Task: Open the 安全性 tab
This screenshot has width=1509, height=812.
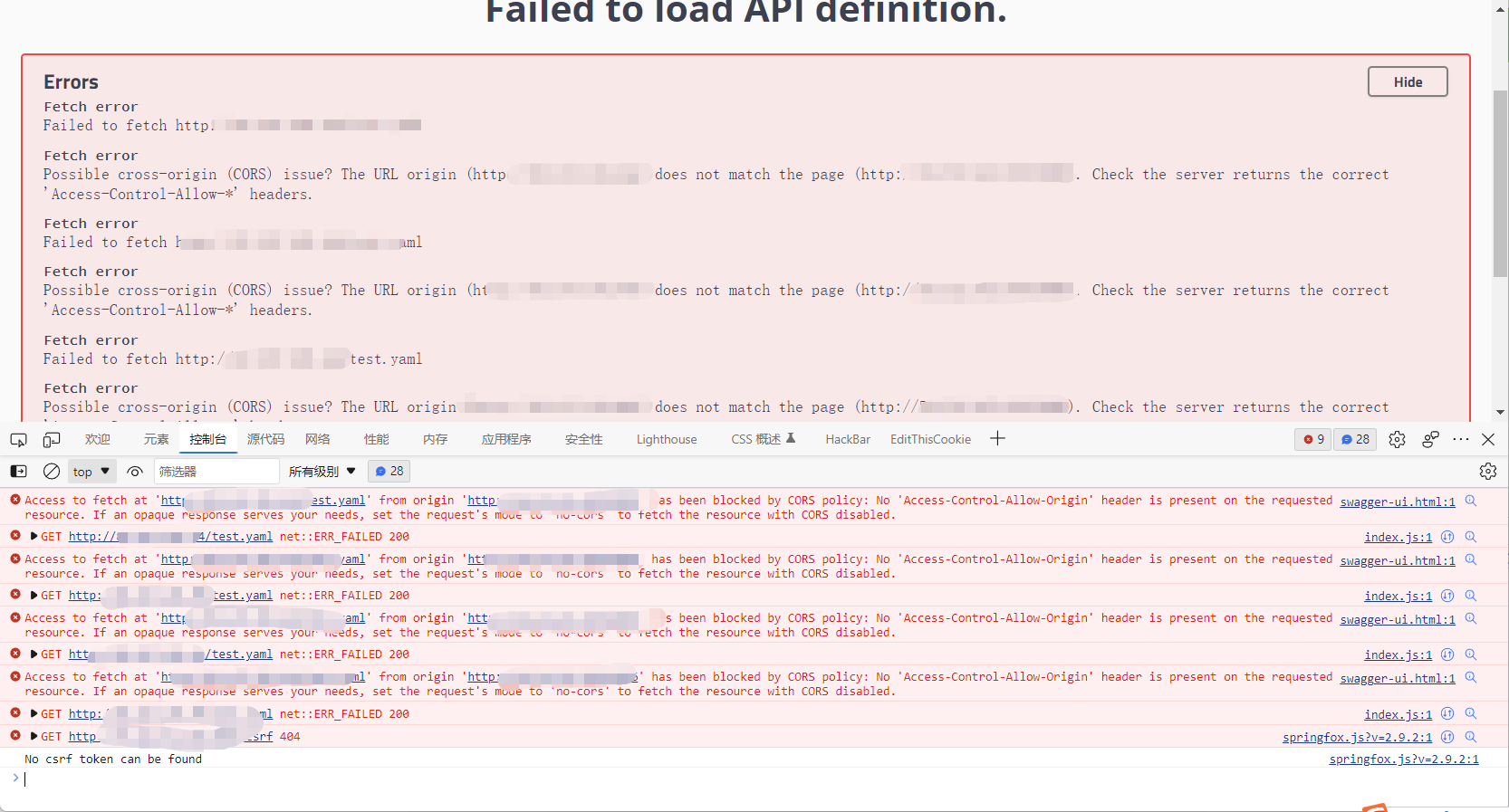Action: pyautogui.click(x=584, y=439)
